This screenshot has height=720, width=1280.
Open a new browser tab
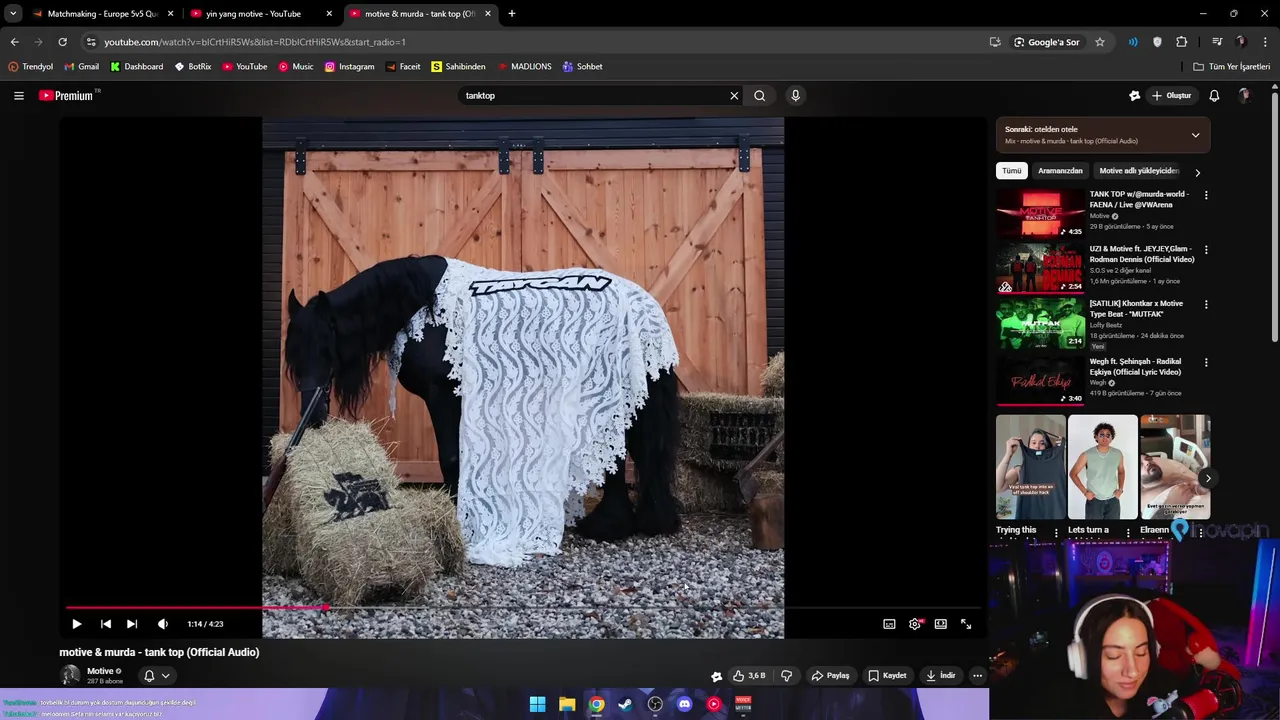click(x=512, y=14)
